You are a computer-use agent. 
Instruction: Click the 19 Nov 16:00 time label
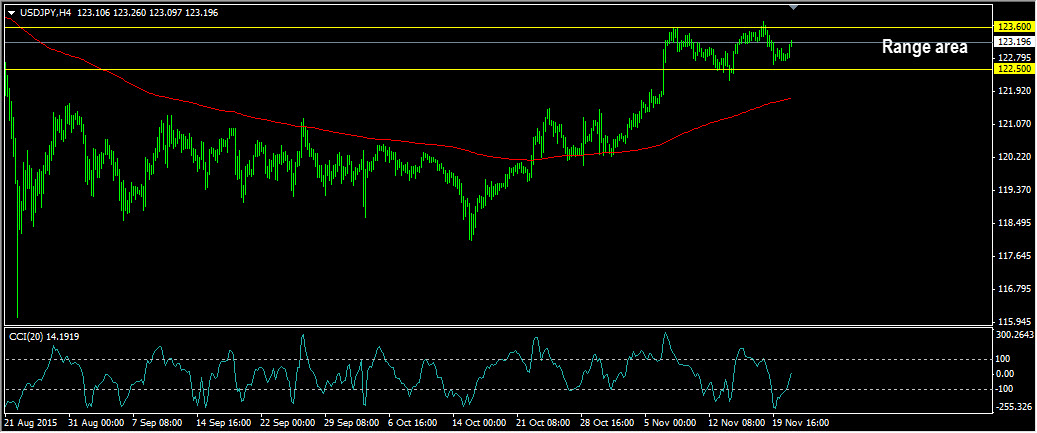click(800, 422)
